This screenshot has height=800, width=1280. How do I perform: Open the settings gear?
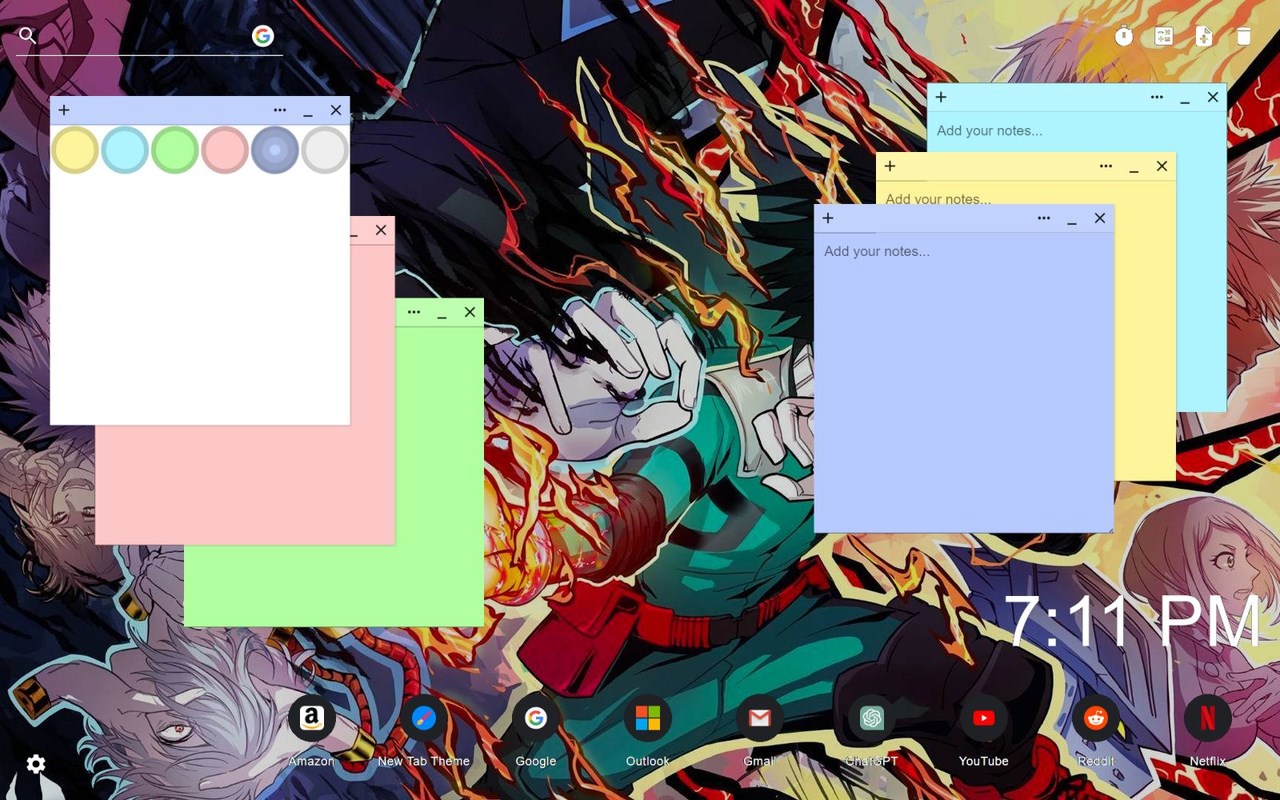[36, 764]
